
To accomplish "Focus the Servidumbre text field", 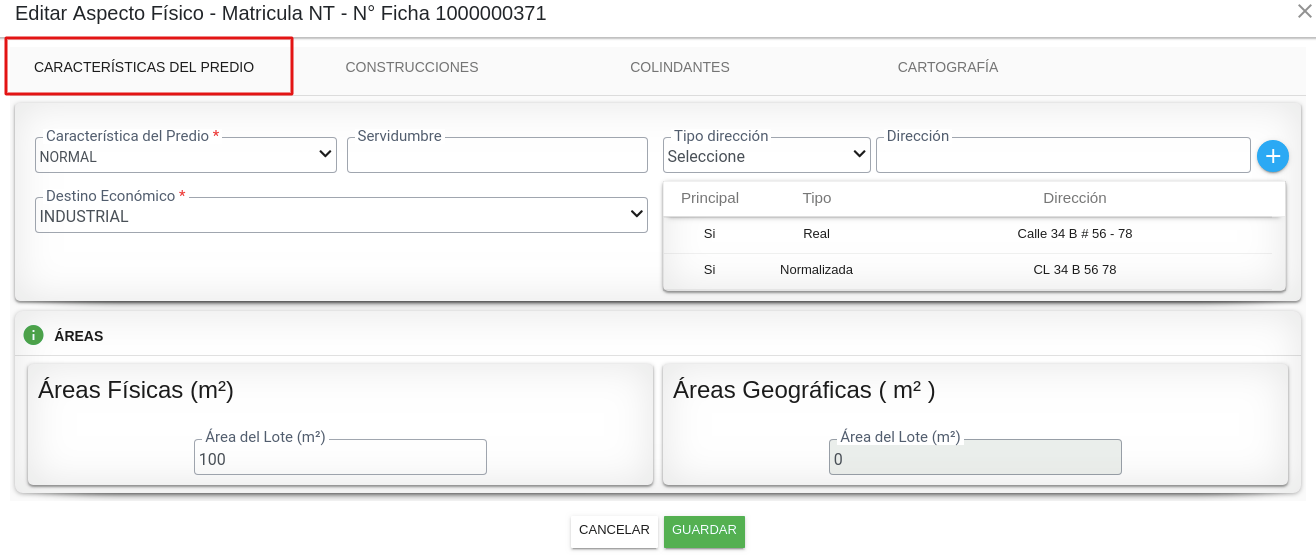I will [497, 157].
